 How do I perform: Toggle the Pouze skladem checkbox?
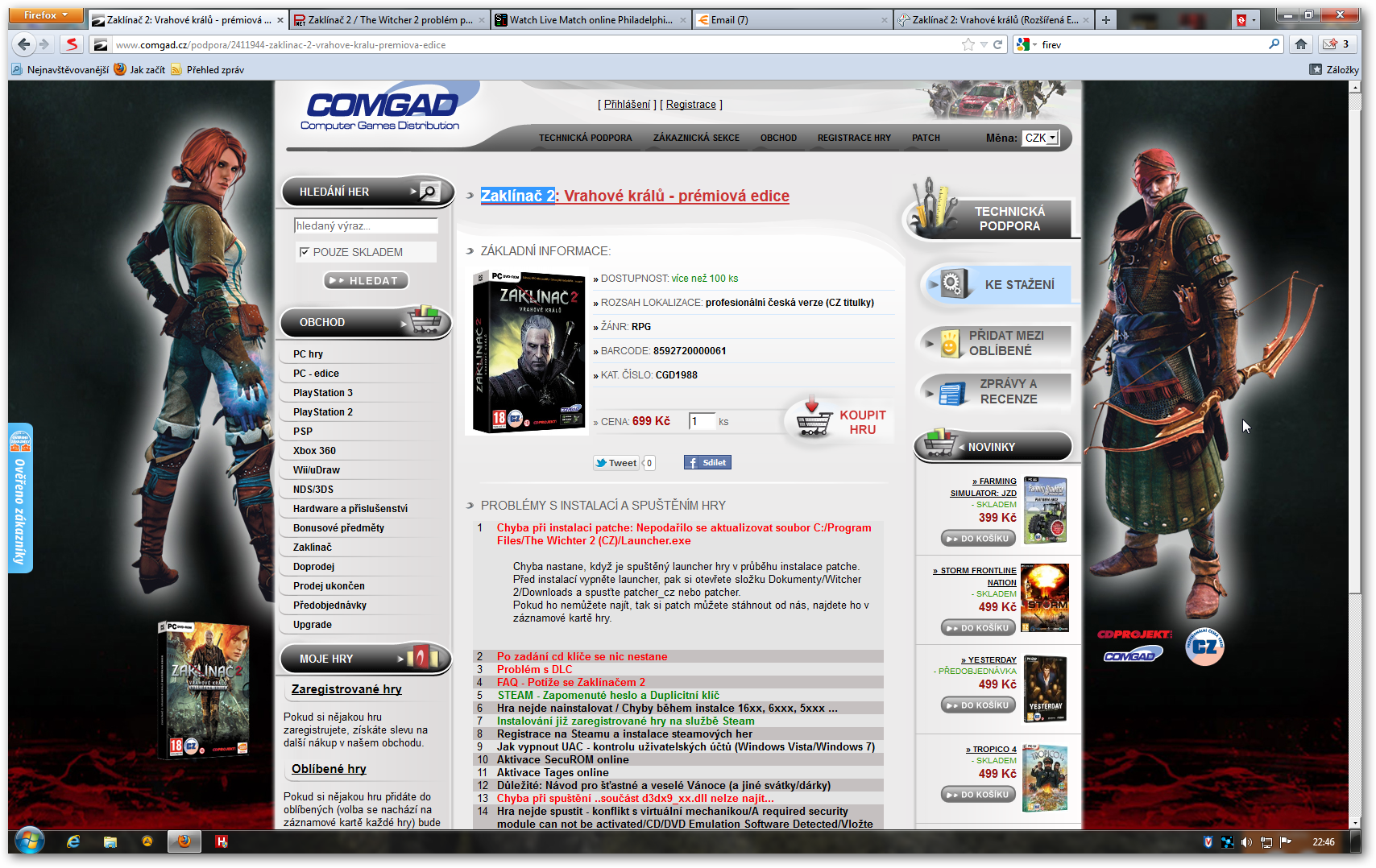point(305,252)
